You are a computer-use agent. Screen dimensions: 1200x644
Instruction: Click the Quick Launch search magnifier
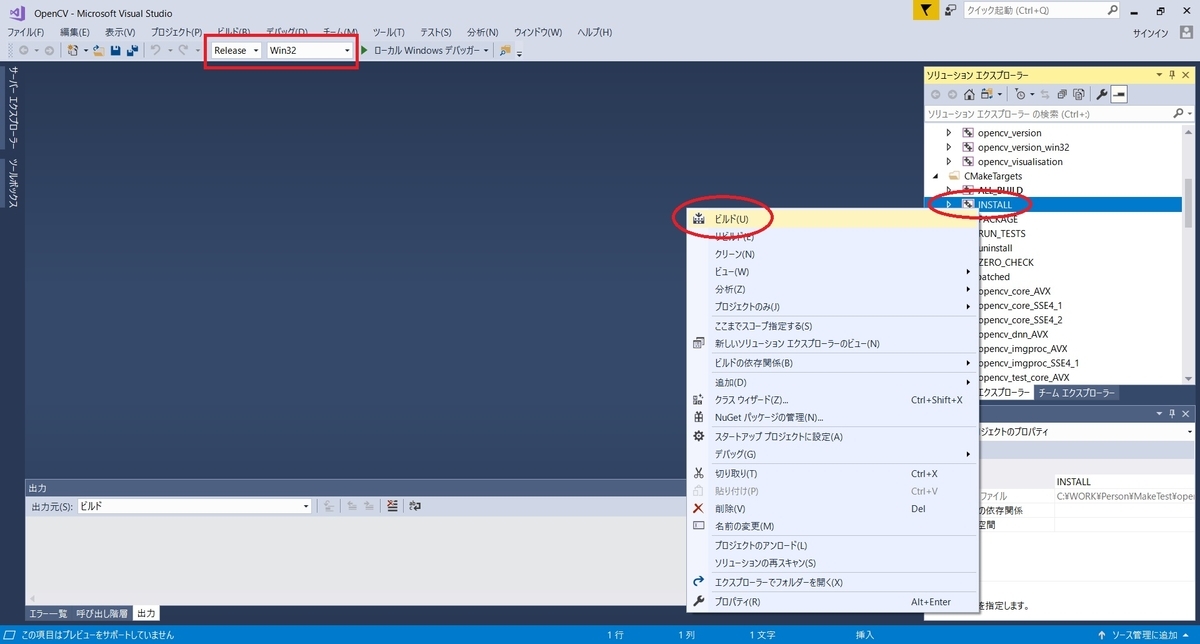[x=1112, y=10]
